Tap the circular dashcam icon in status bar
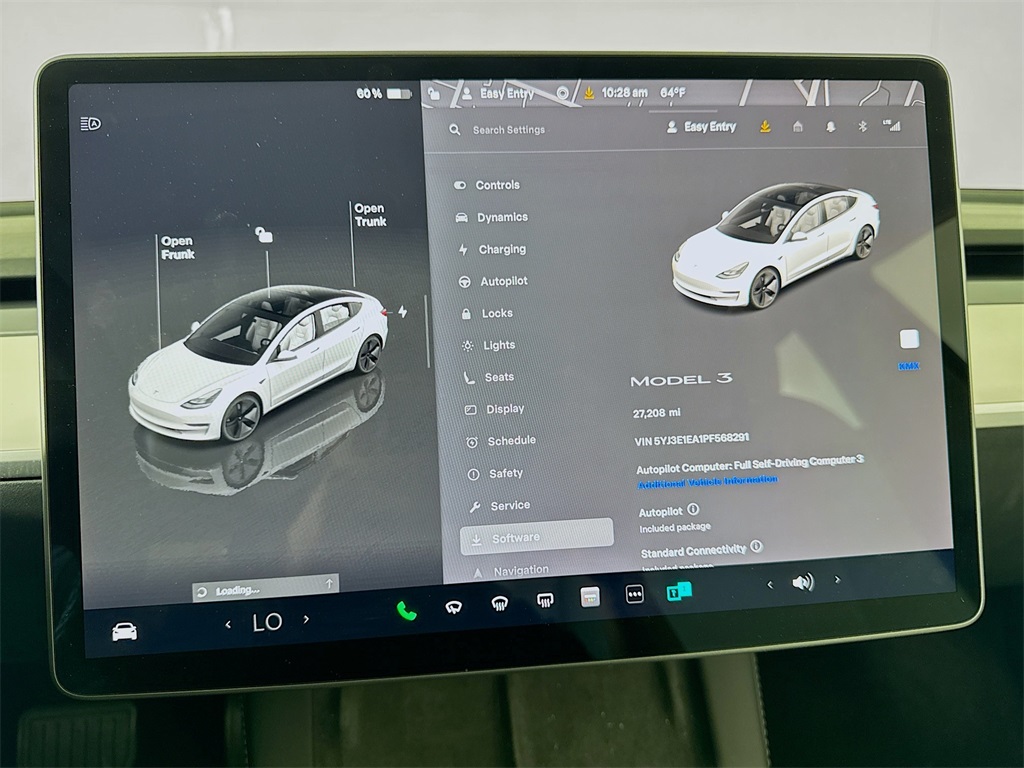The width and height of the screenshot is (1024, 768). [562, 93]
